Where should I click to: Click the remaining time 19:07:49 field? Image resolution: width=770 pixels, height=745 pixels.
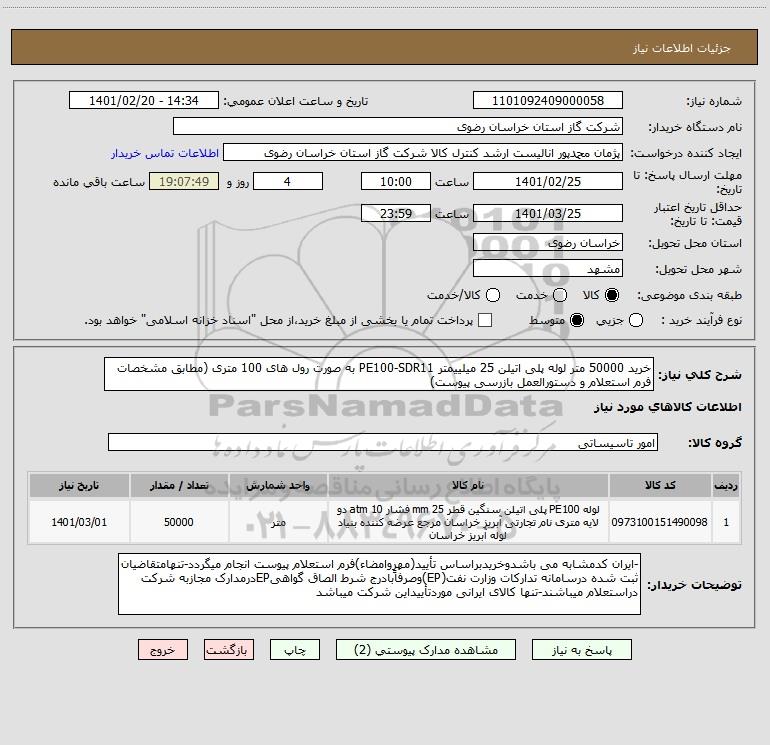coord(184,181)
